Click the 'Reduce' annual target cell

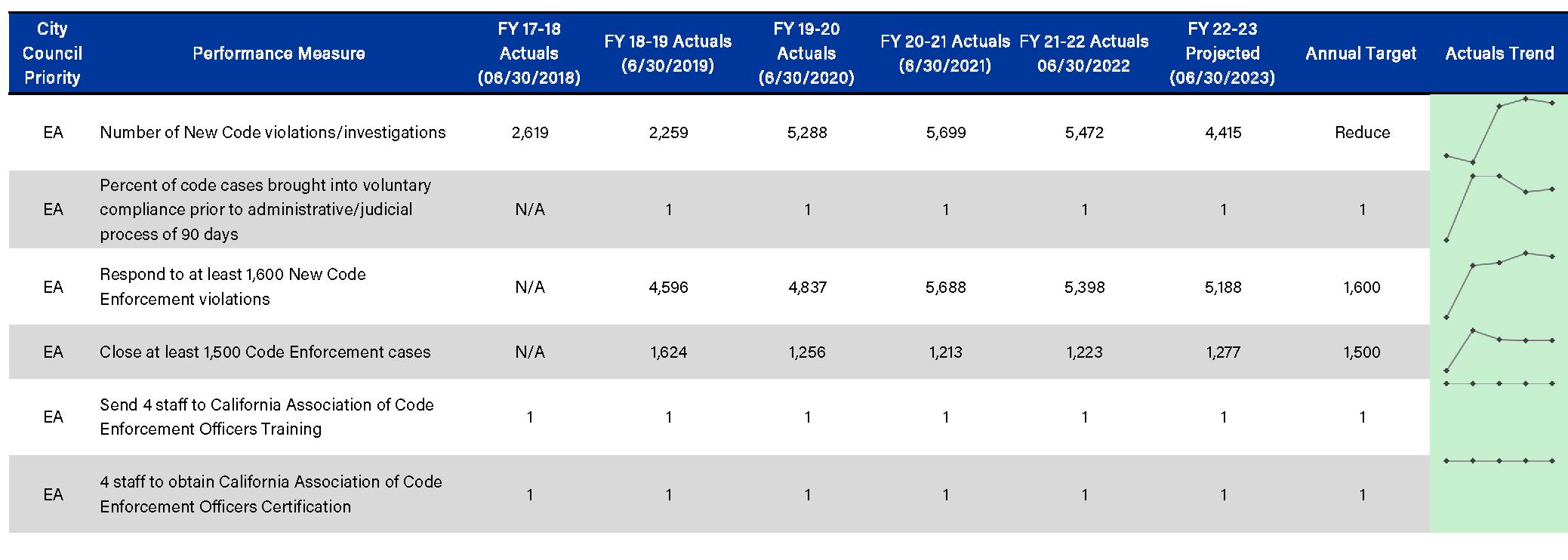(x=1362, y=133)
